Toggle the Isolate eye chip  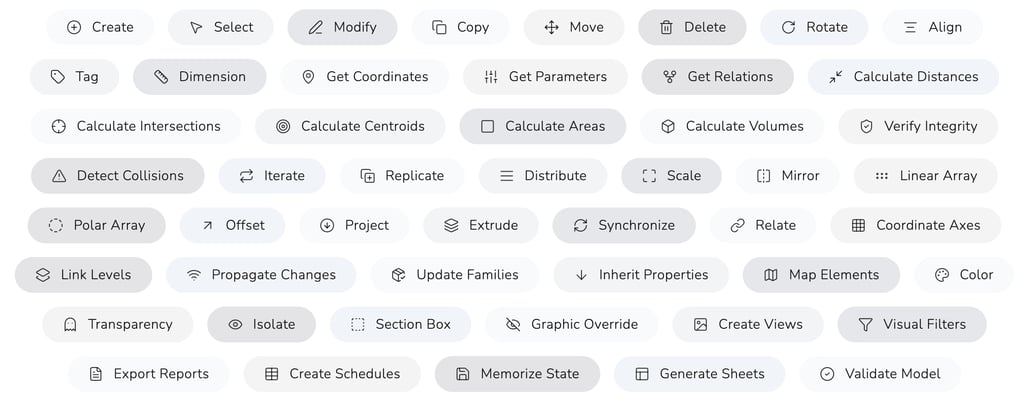[261, 324]
